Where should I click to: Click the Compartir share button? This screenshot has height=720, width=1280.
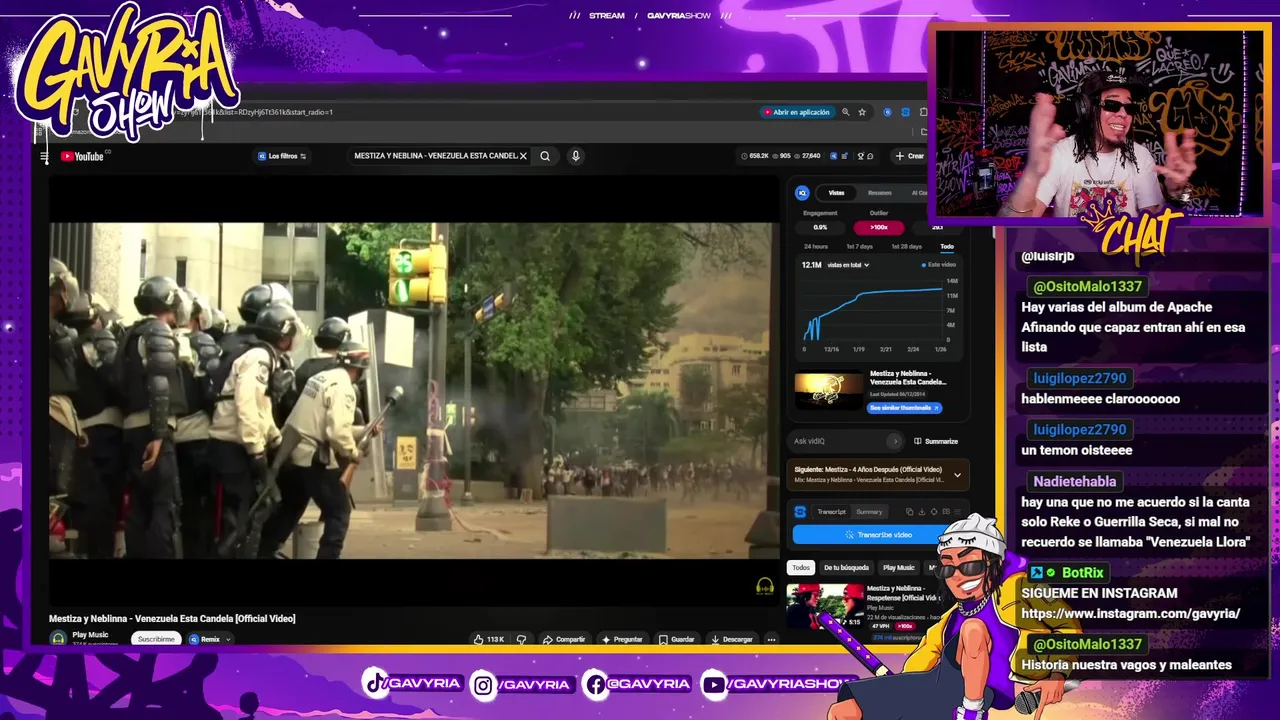coord(564,639)
